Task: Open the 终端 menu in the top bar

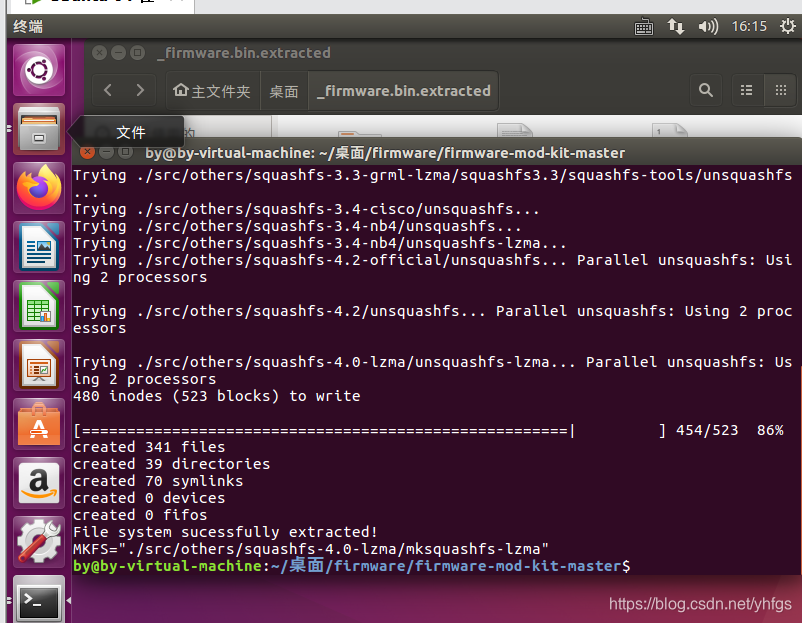Action: pos(27,27)
